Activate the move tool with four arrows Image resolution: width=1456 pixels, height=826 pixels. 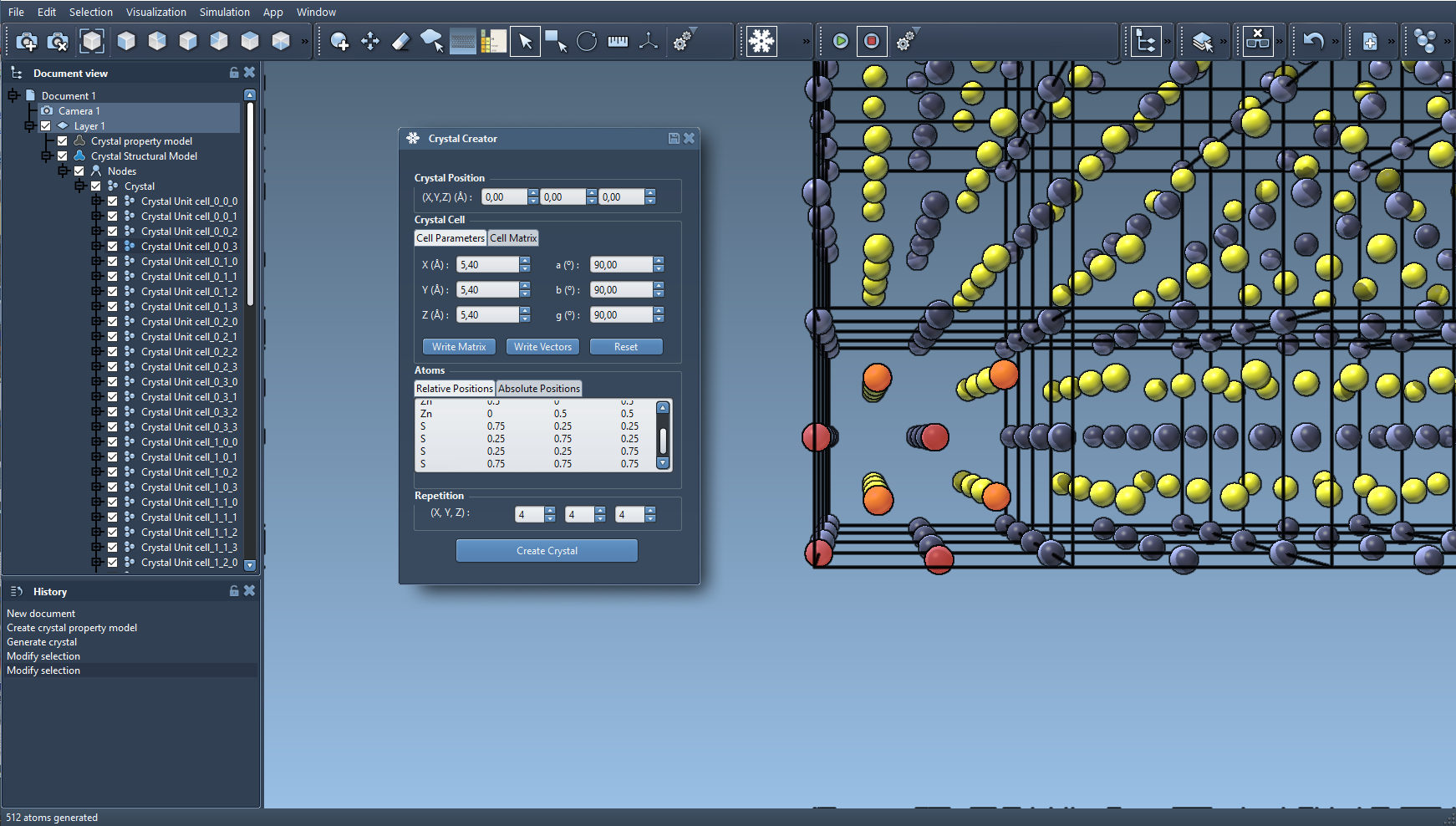[370, 41]
